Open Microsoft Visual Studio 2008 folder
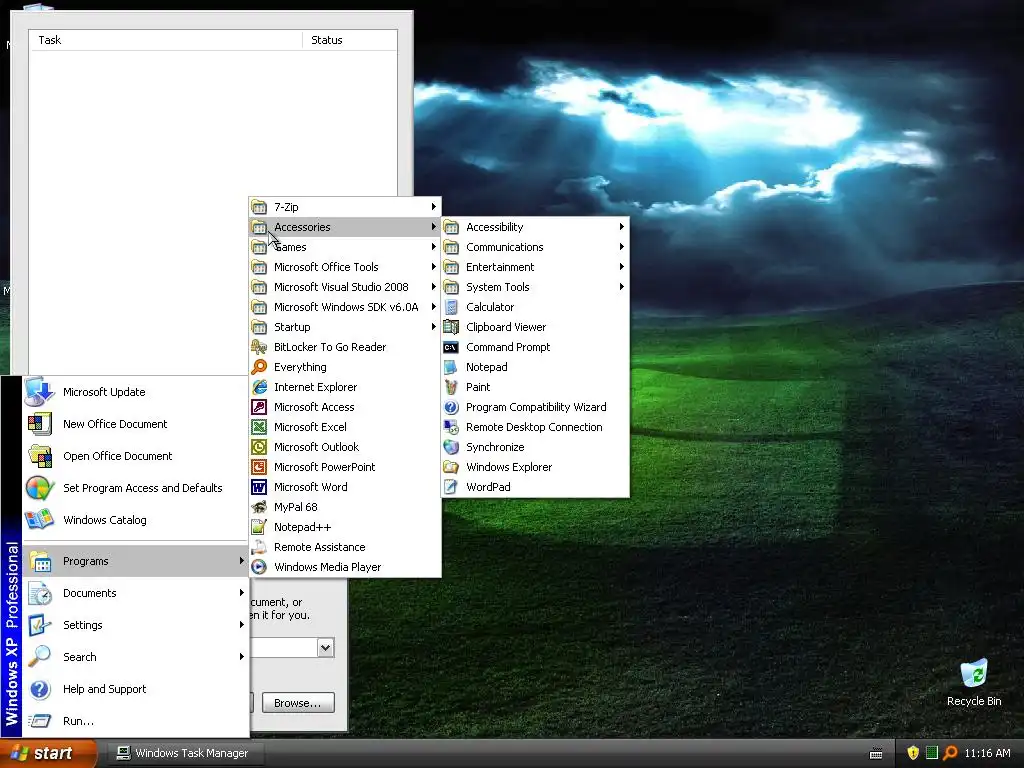Screen dimensions: 1024x768 [345, 287]
